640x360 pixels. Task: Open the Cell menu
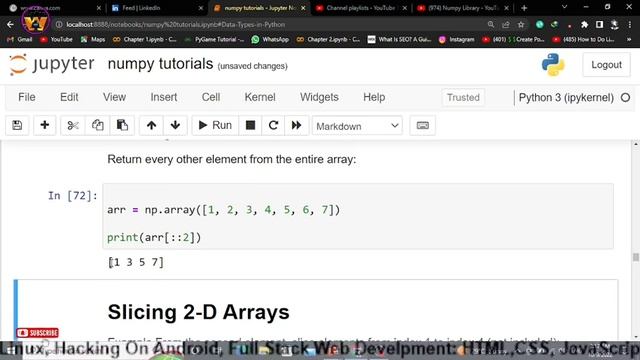pyautogui.click(x=211, y=97)
